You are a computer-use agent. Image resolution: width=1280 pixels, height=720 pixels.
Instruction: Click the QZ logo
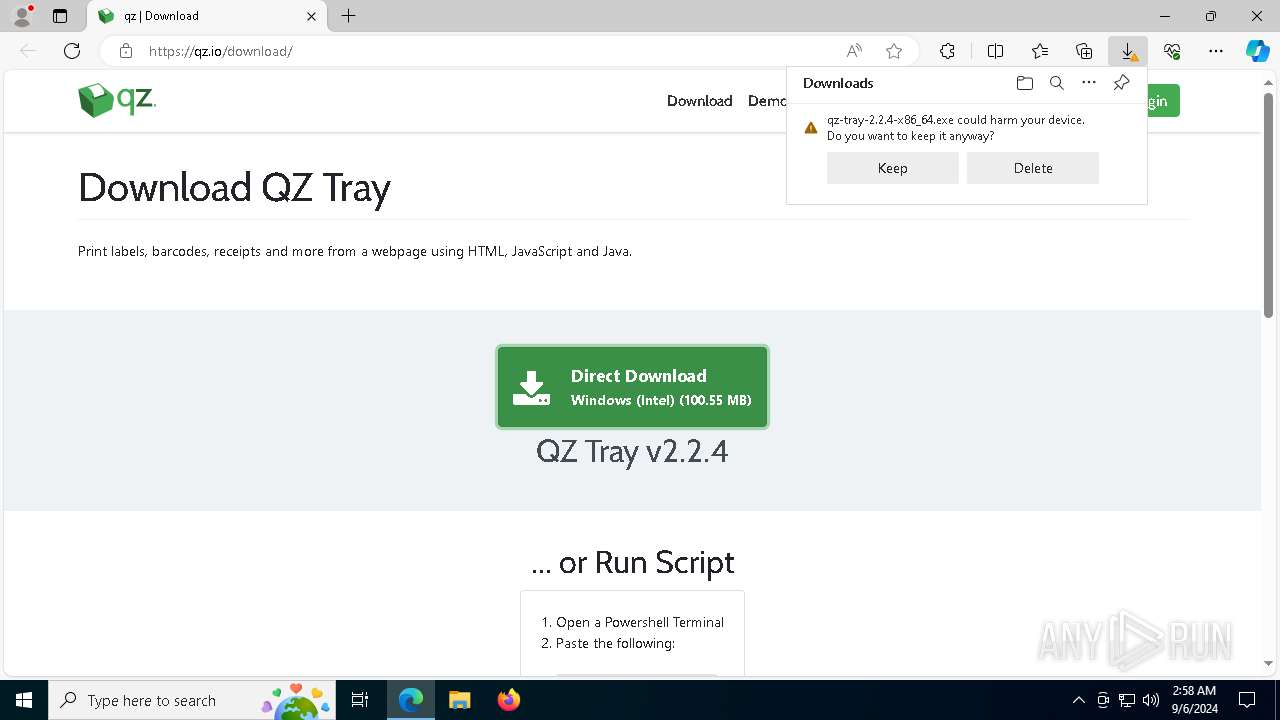pos(117,100)
